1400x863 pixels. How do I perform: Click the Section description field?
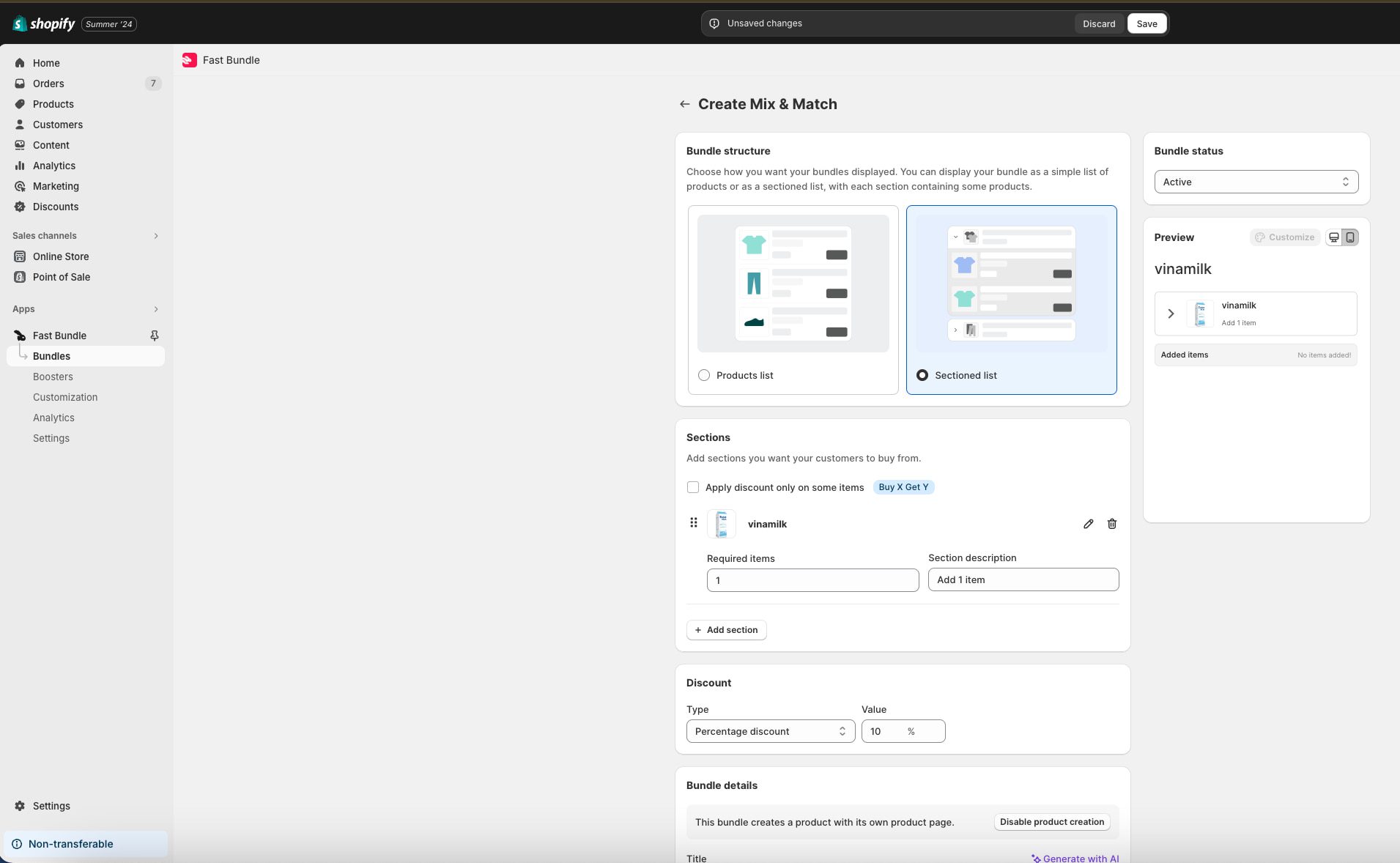click(x=1023, y=579)
